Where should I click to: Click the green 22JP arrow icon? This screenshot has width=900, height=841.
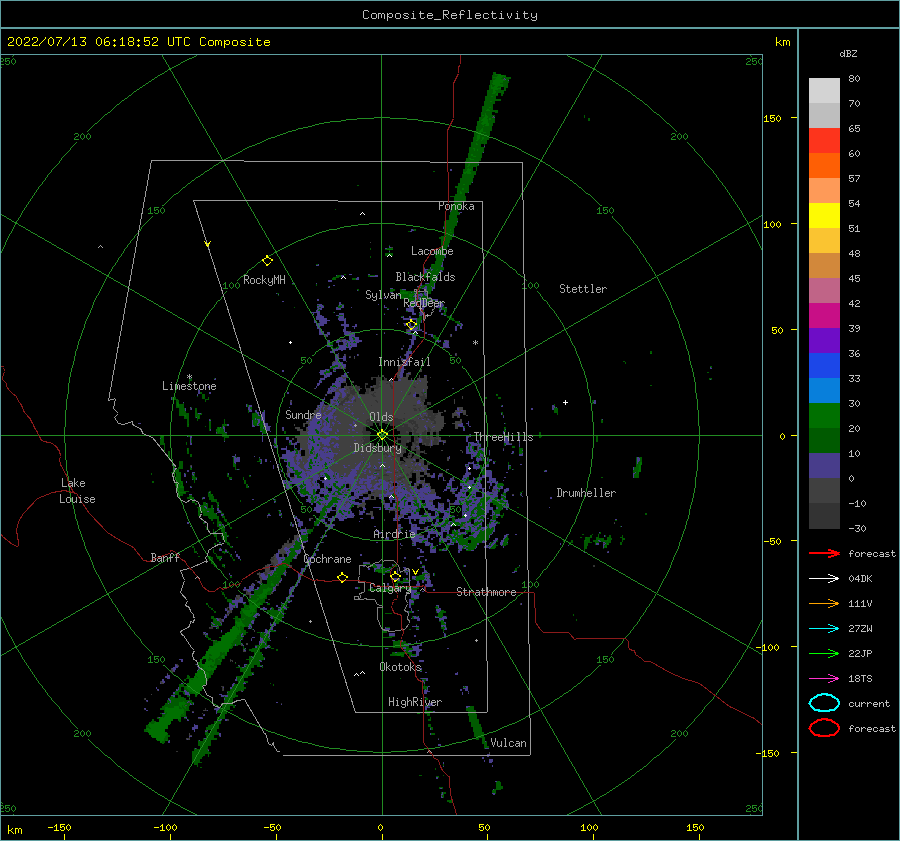(824, 653)
